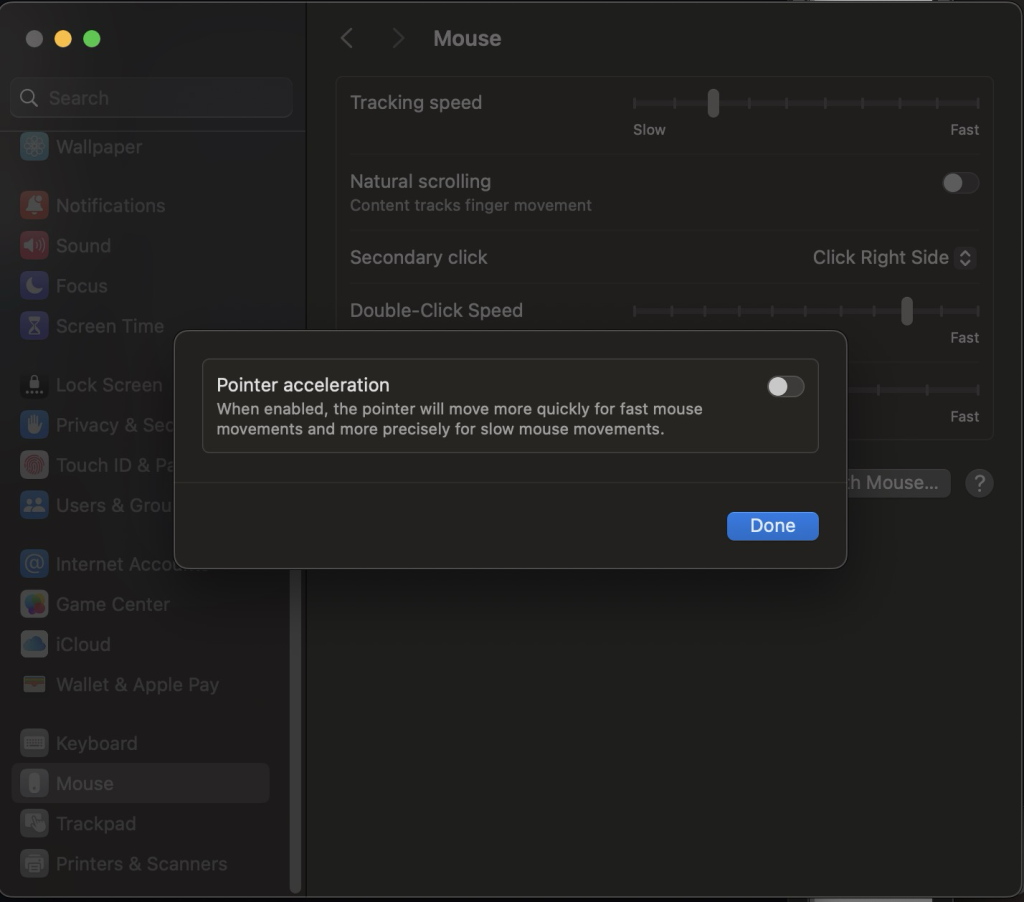Open the Secondary click dropdown
The height and width of the screenshot is (902, 1024).
893,257
